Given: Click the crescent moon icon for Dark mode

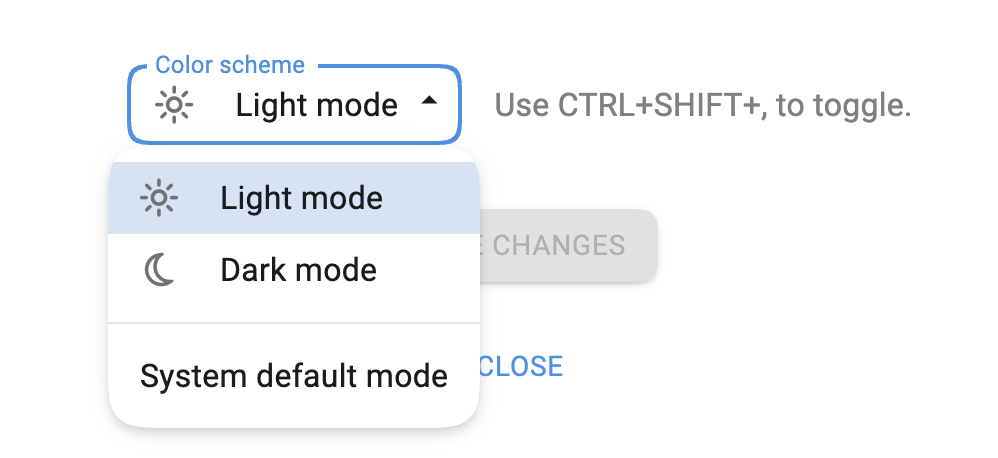Looking at the screenshot, I should tap(159, 270).
